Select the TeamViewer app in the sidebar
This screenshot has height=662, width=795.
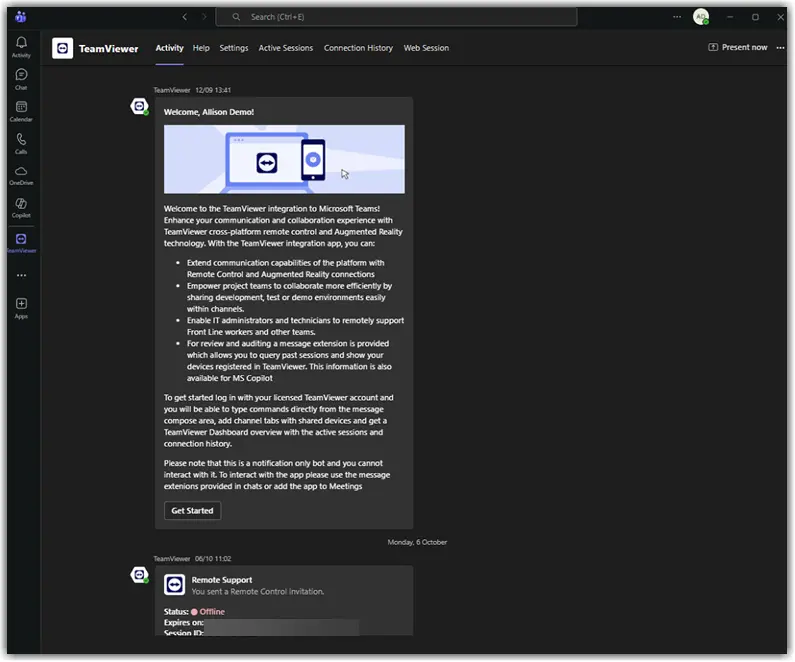[x=21, y=243]
